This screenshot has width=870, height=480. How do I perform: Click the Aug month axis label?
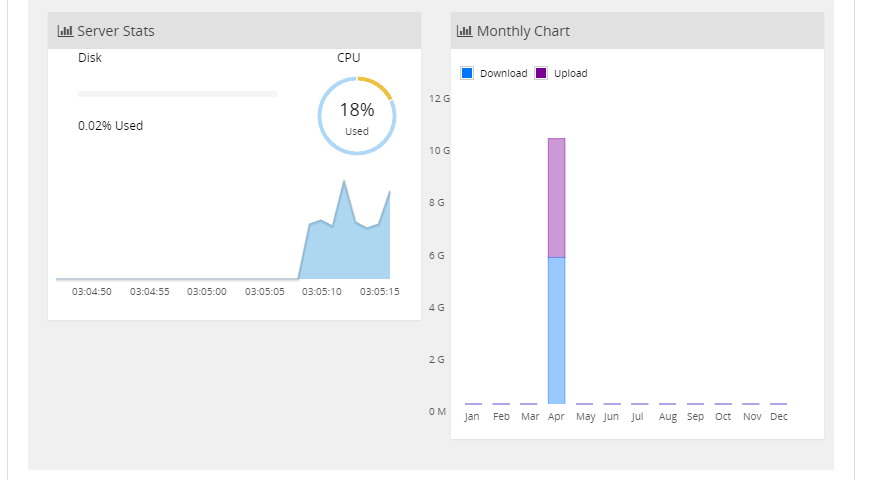668,416
